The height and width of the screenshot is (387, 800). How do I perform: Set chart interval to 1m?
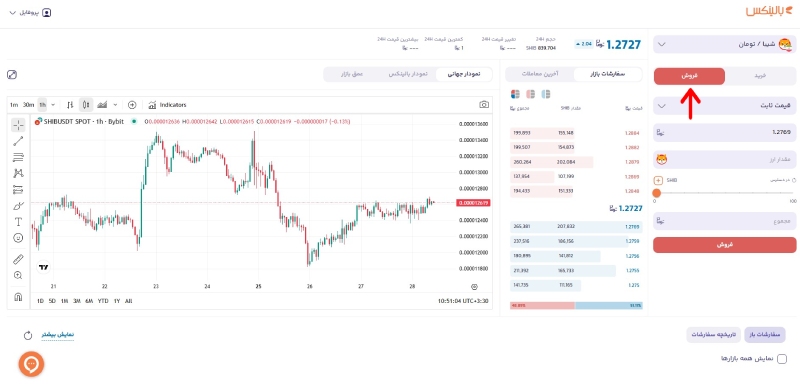coord(14,105)
